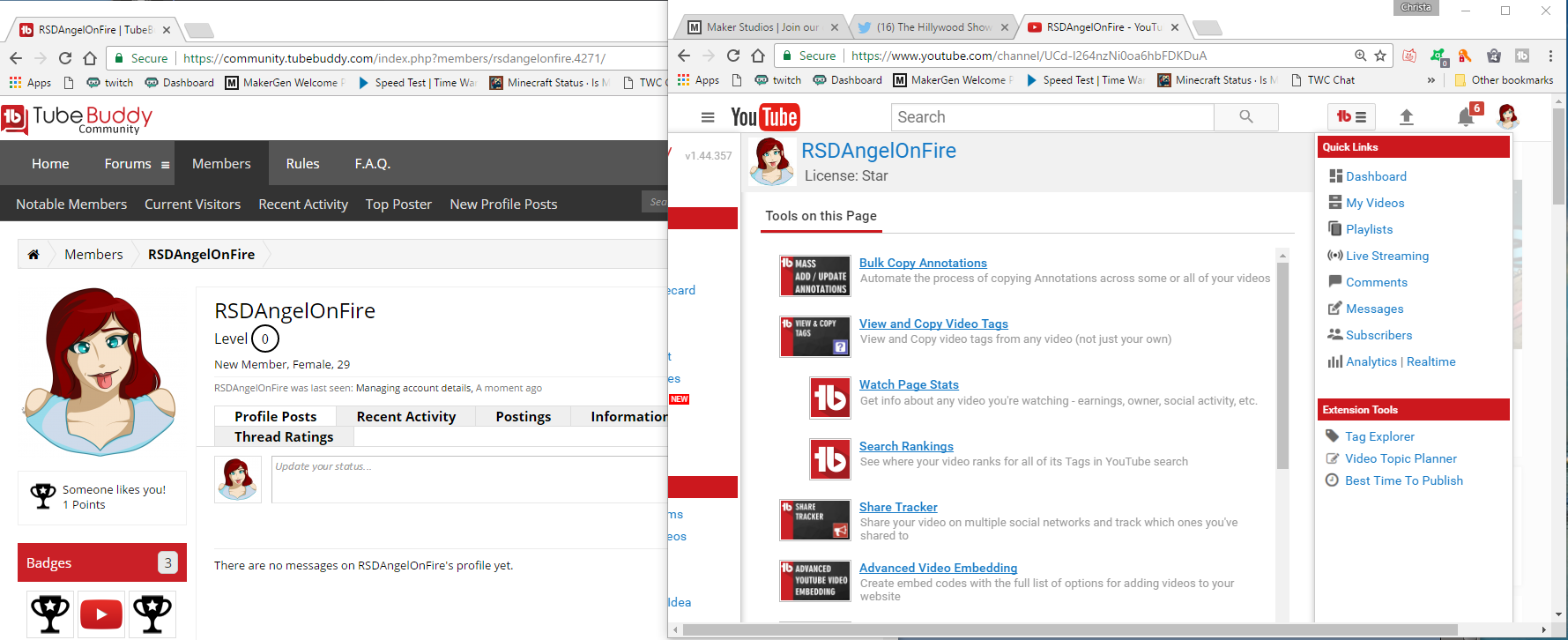
Task: Open the YouTube notifications bell
Action: 1466,117
